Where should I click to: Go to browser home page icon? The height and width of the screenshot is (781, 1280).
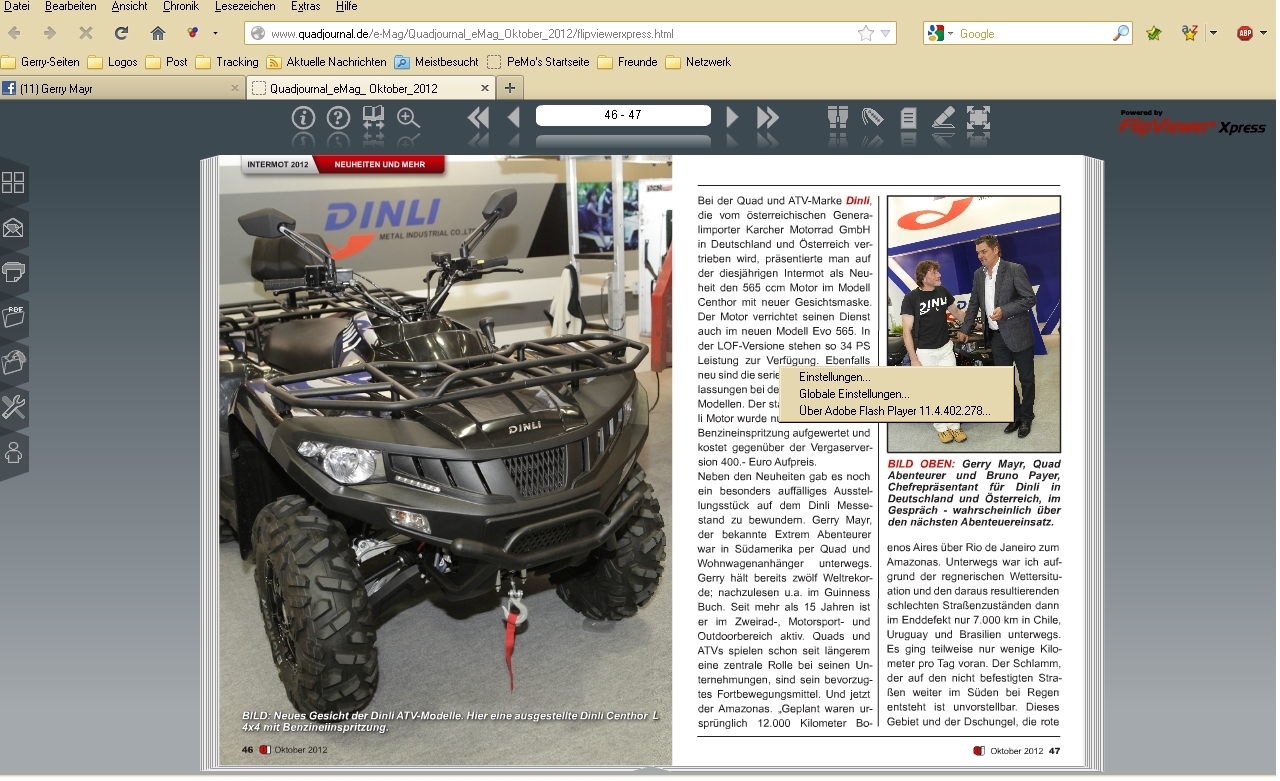[x=157, y=33]
